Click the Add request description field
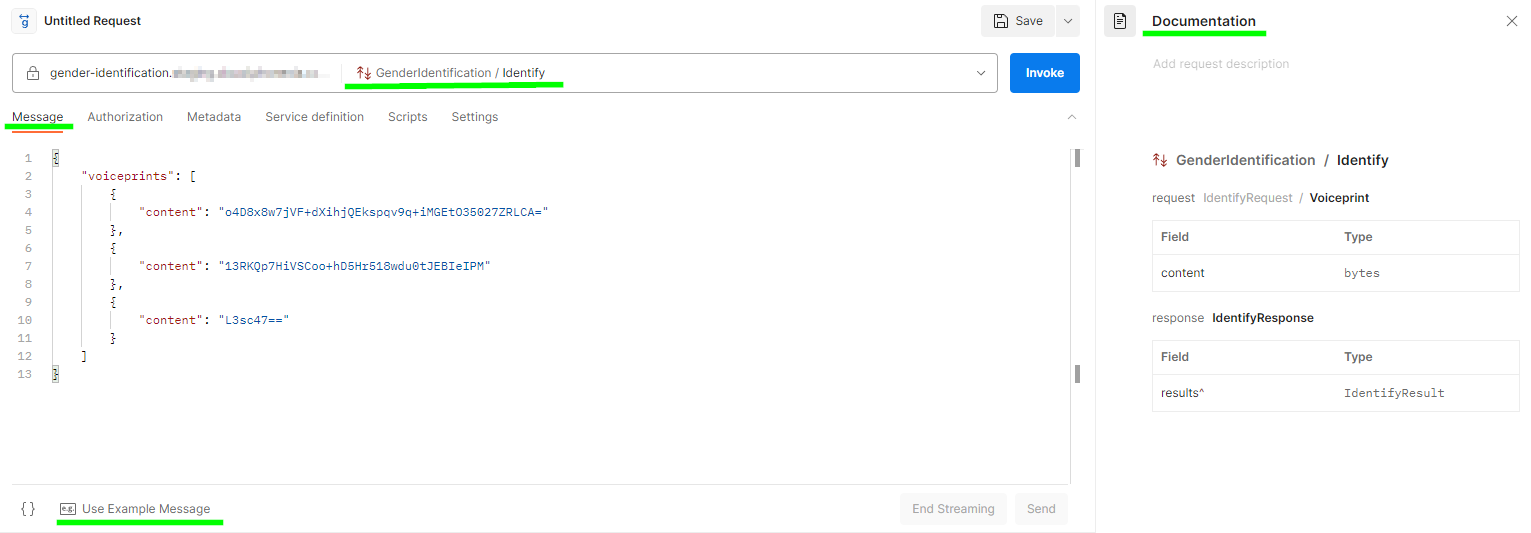Viewport: 1531px width, 533px height. (x=1220, y=64)
